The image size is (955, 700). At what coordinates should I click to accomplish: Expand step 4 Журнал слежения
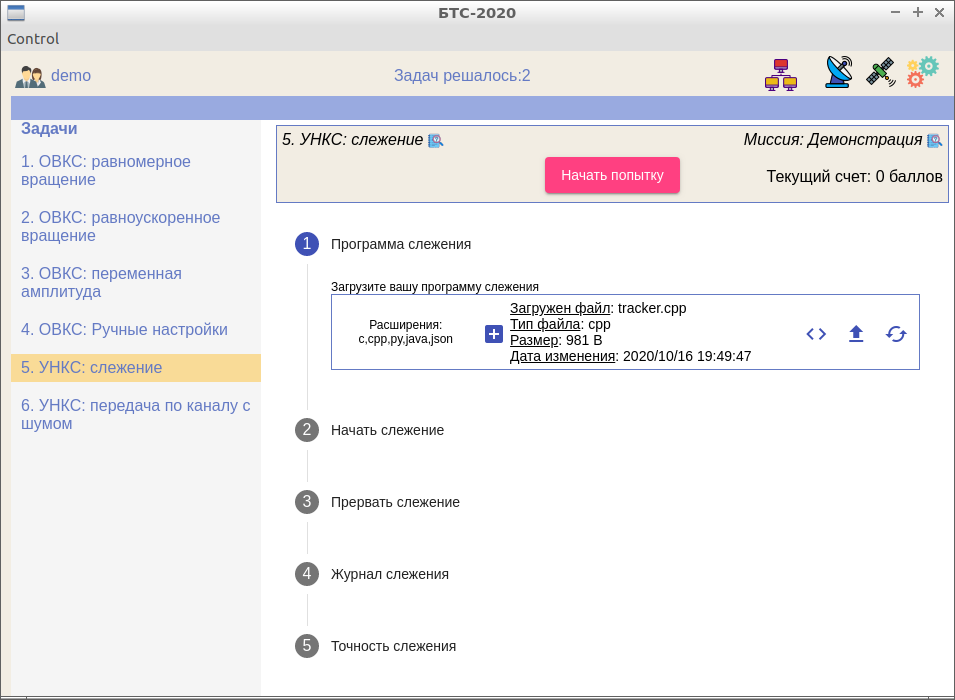click(x=372, y=574)
